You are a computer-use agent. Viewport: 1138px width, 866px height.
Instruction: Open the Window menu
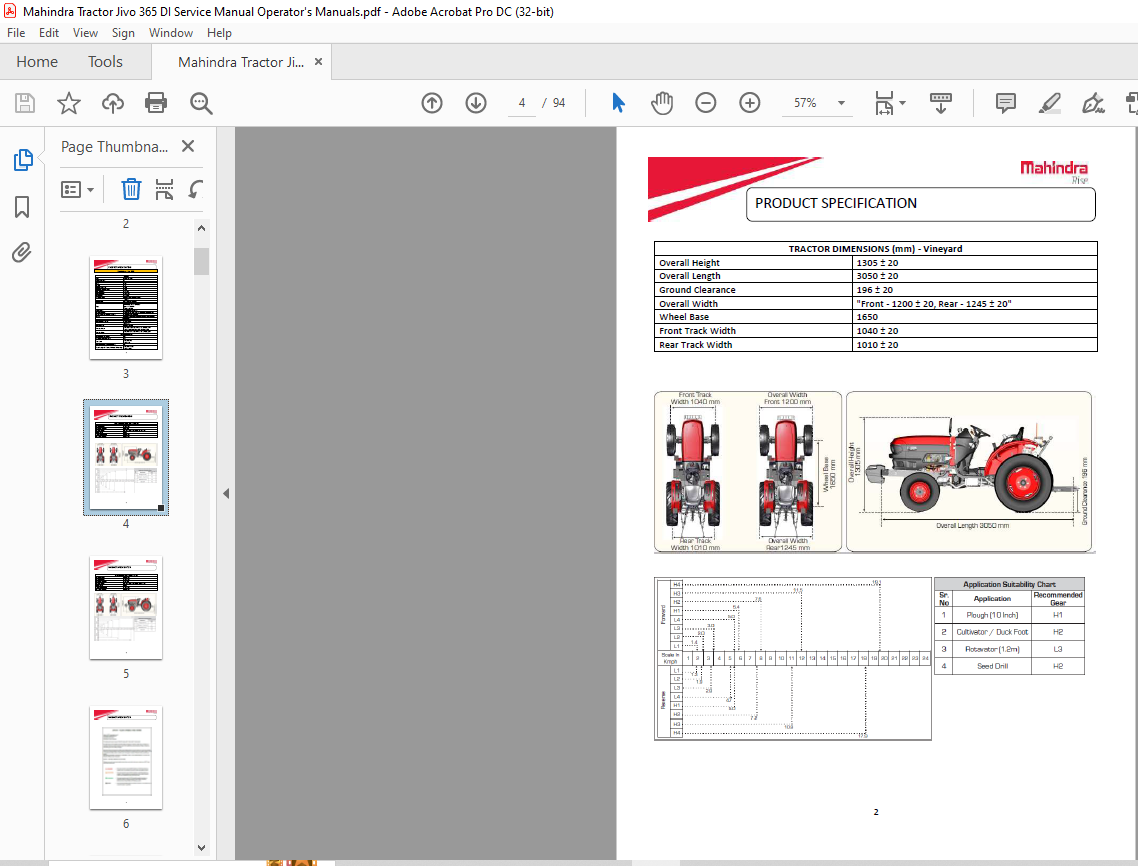(x=171, y=33)
